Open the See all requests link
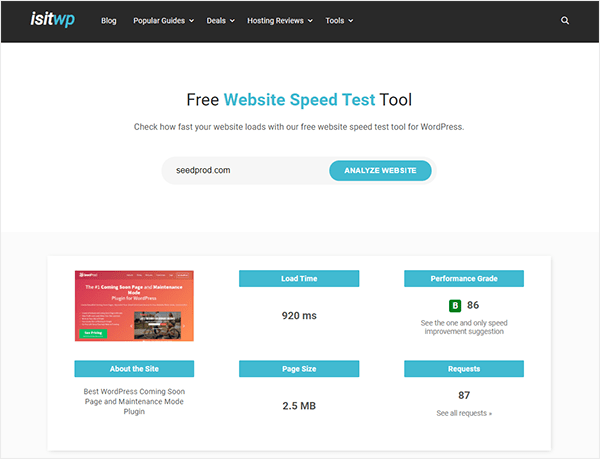The width and height of the screenshot is (600, 459). pos(464,413)
